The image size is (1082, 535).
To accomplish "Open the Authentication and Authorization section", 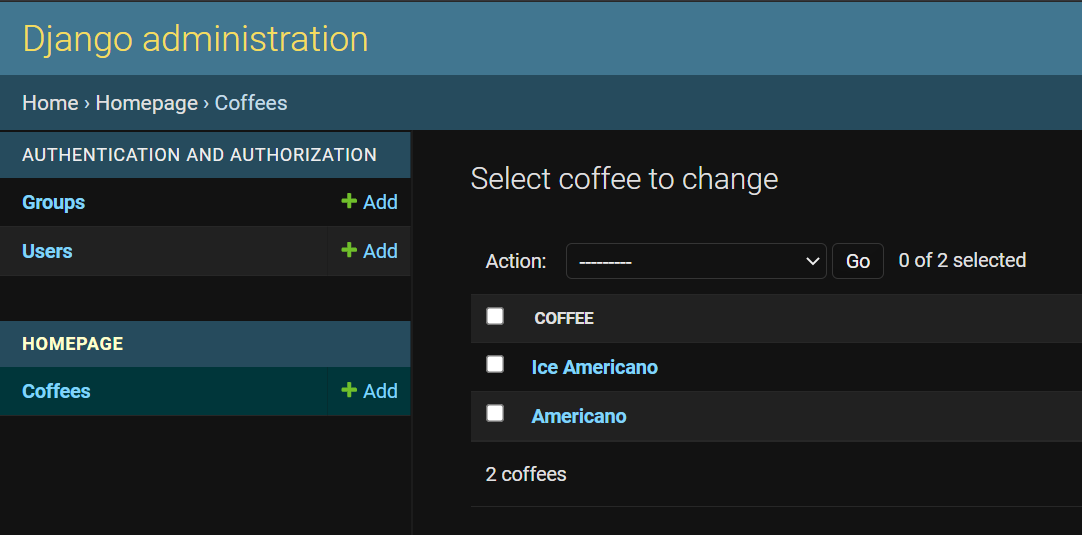I will pos(199,155).
